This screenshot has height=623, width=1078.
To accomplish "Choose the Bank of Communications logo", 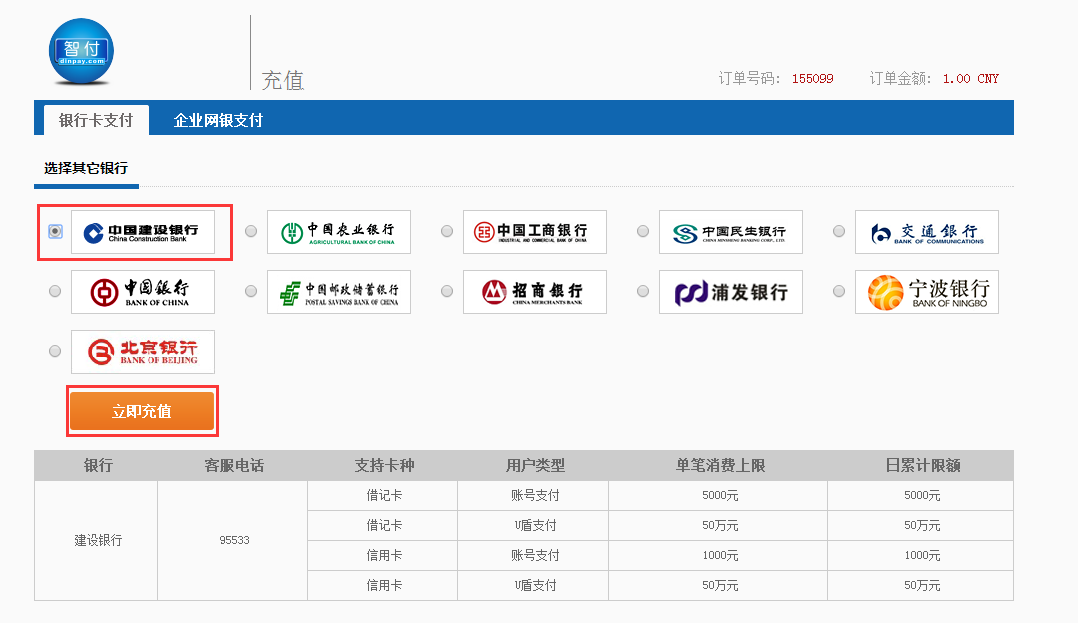I will coord(927,232).
